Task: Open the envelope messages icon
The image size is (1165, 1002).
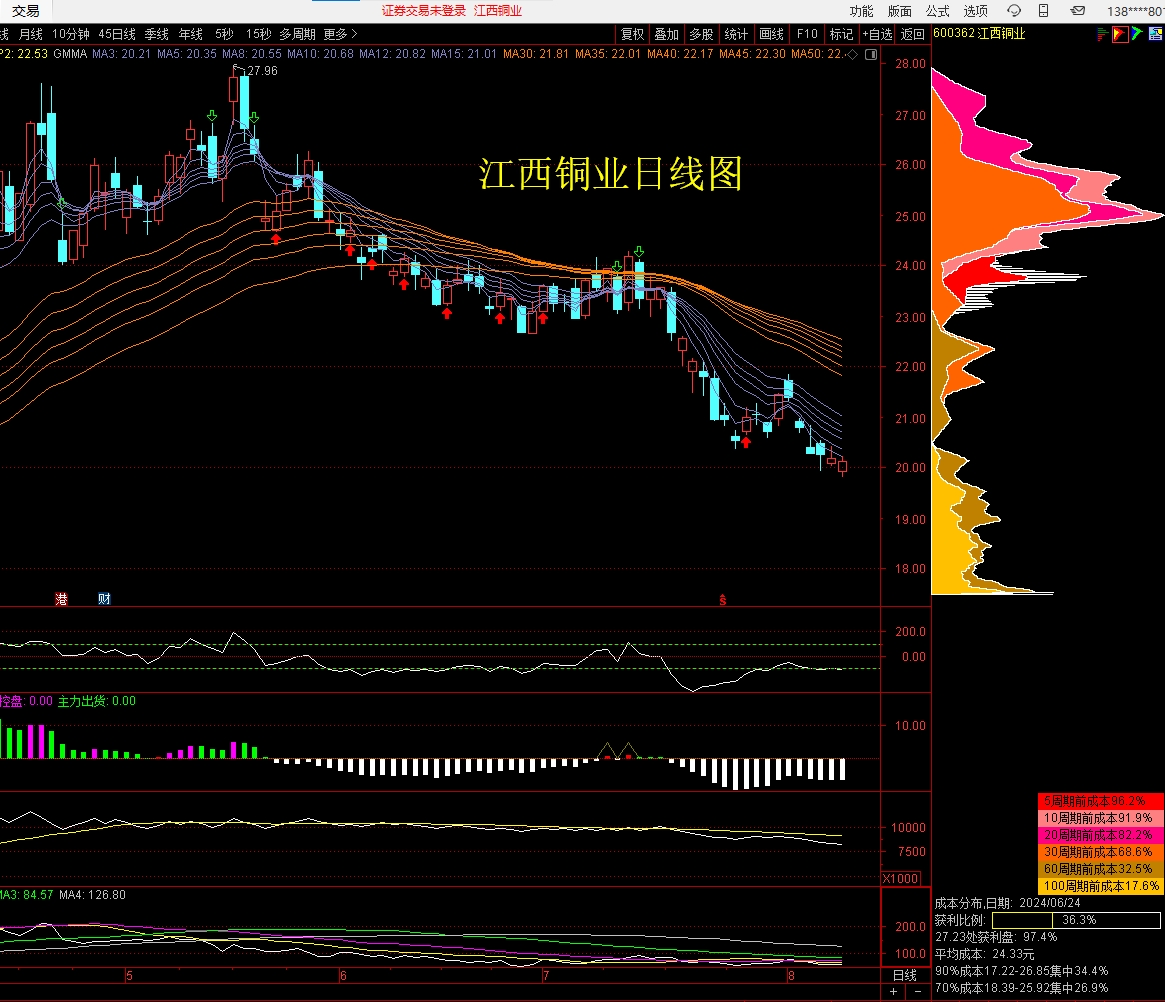Action: point(1078,11)
